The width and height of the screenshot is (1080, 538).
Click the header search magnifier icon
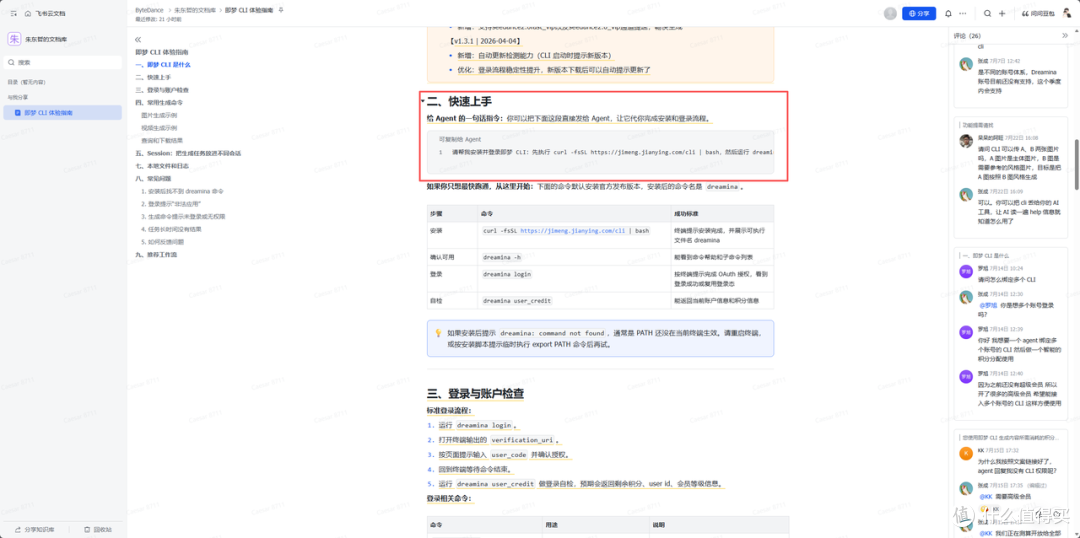coord(988,13)
